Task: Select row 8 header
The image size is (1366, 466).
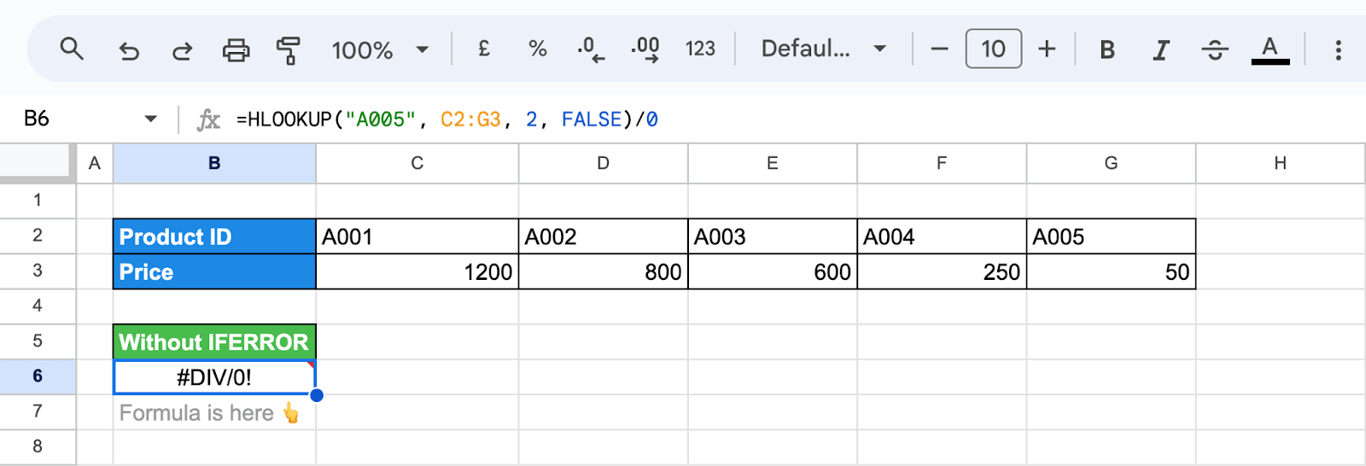Action: coord(38,447)
